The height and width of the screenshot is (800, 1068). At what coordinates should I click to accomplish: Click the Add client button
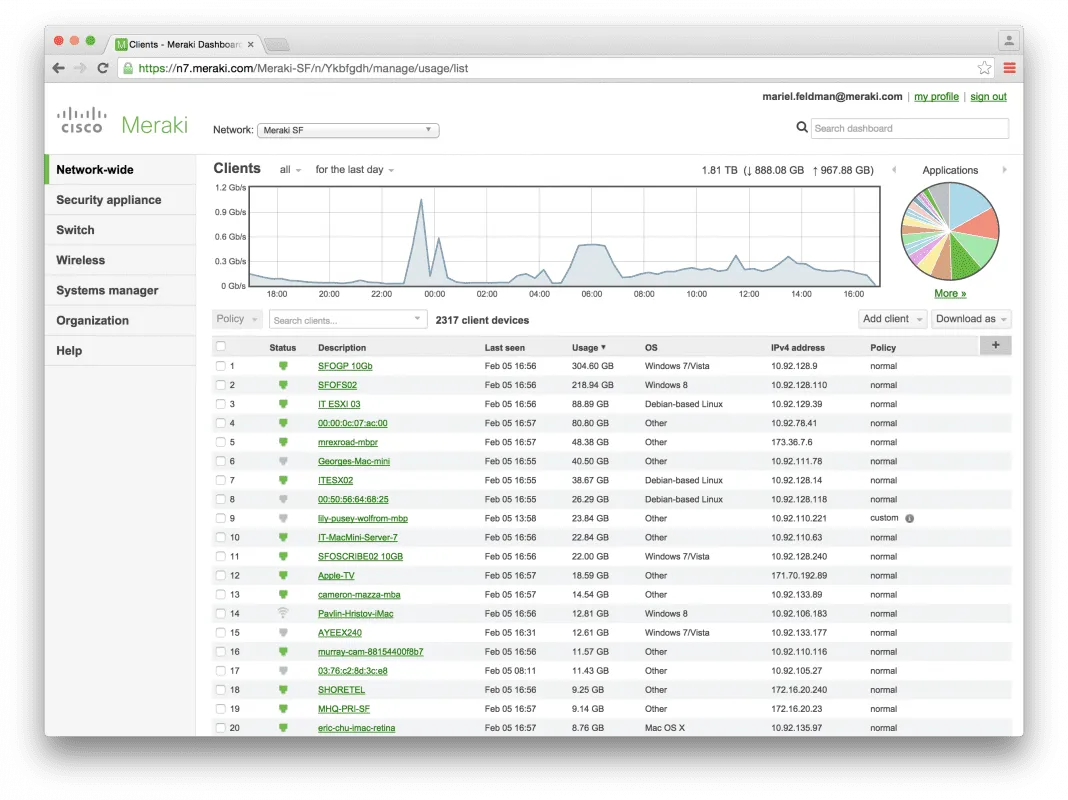pyautogui.click(x=891, y=319)
